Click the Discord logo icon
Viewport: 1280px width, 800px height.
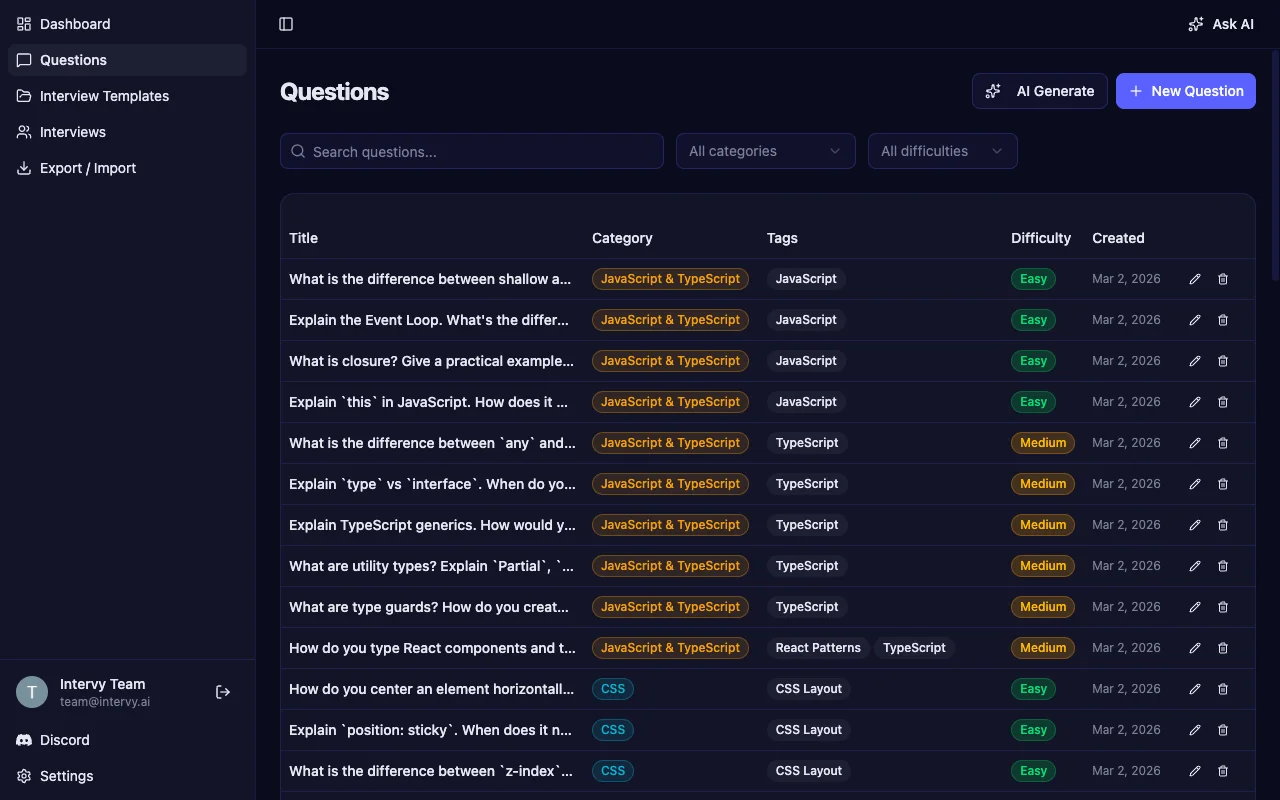[x=23, y=740]
